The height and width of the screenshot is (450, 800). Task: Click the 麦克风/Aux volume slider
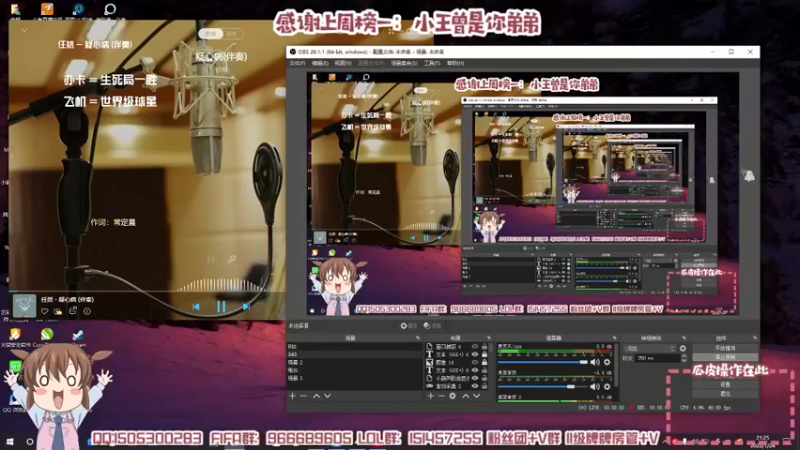click(543, 362)
